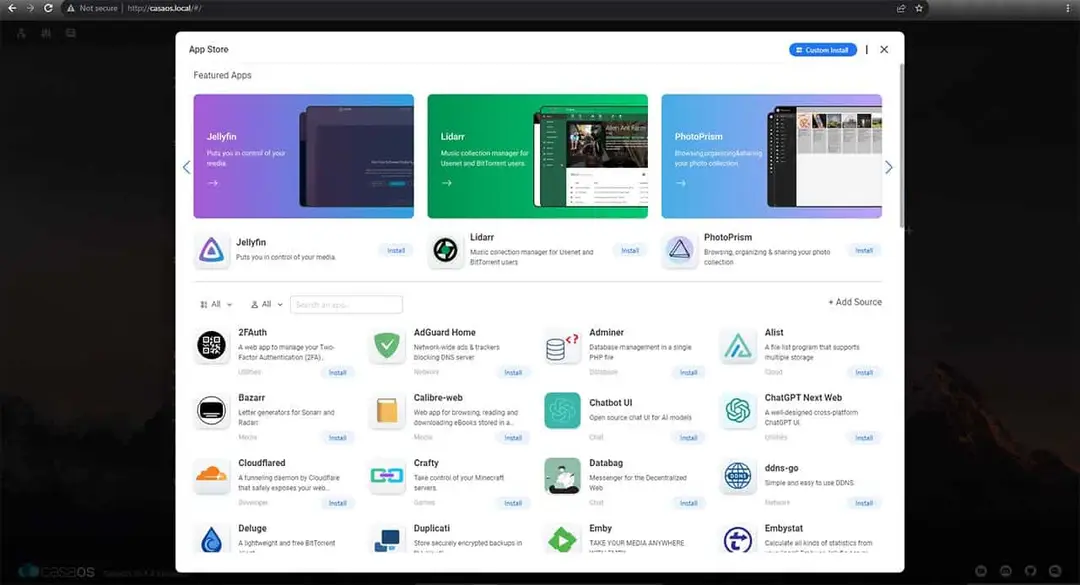The width and height of the screenshot is (1080, 585).
Task: Select the Emby play icon
Action: pos(562,540)
